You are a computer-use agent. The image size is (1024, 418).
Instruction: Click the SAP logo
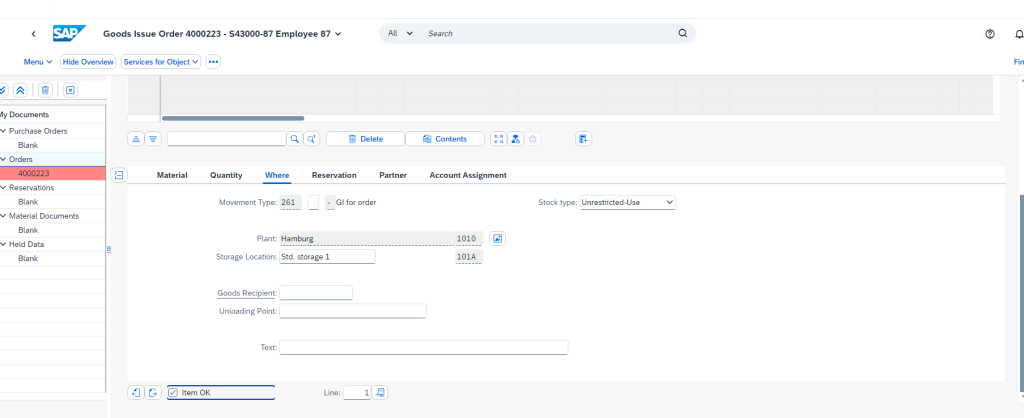click(69, 33)
